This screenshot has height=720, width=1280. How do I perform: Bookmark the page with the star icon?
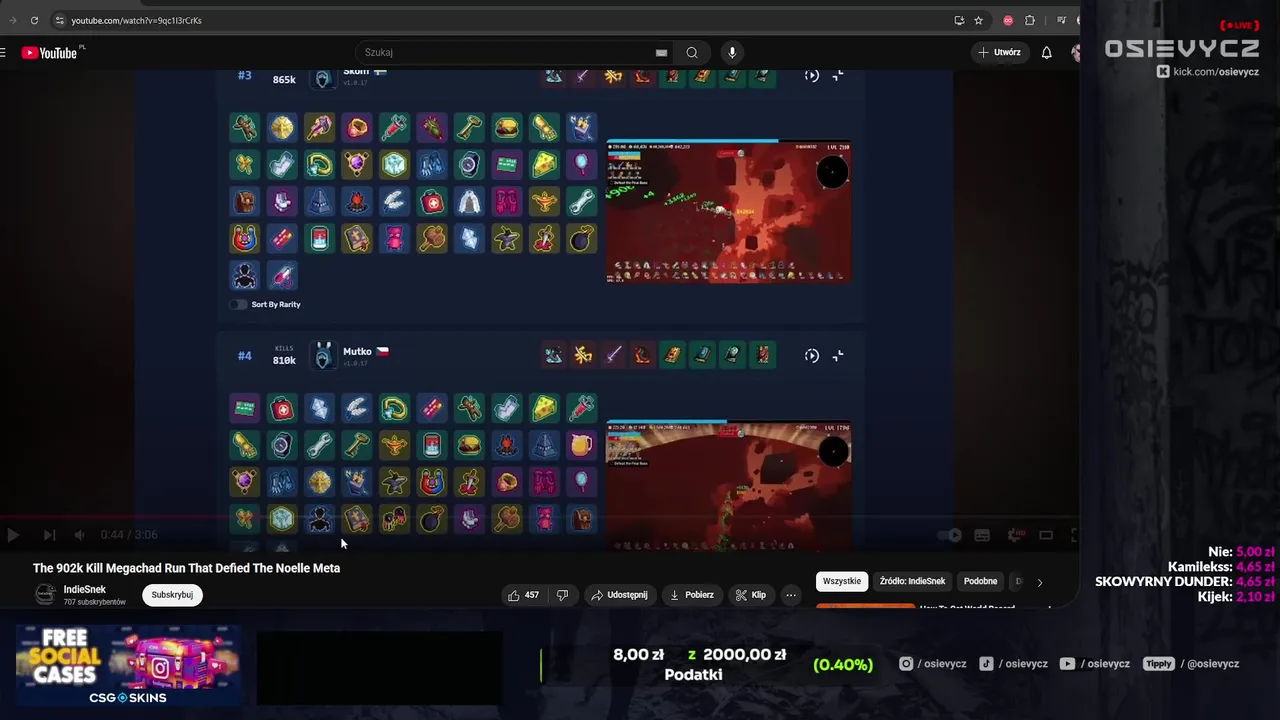tap(978, 20)
